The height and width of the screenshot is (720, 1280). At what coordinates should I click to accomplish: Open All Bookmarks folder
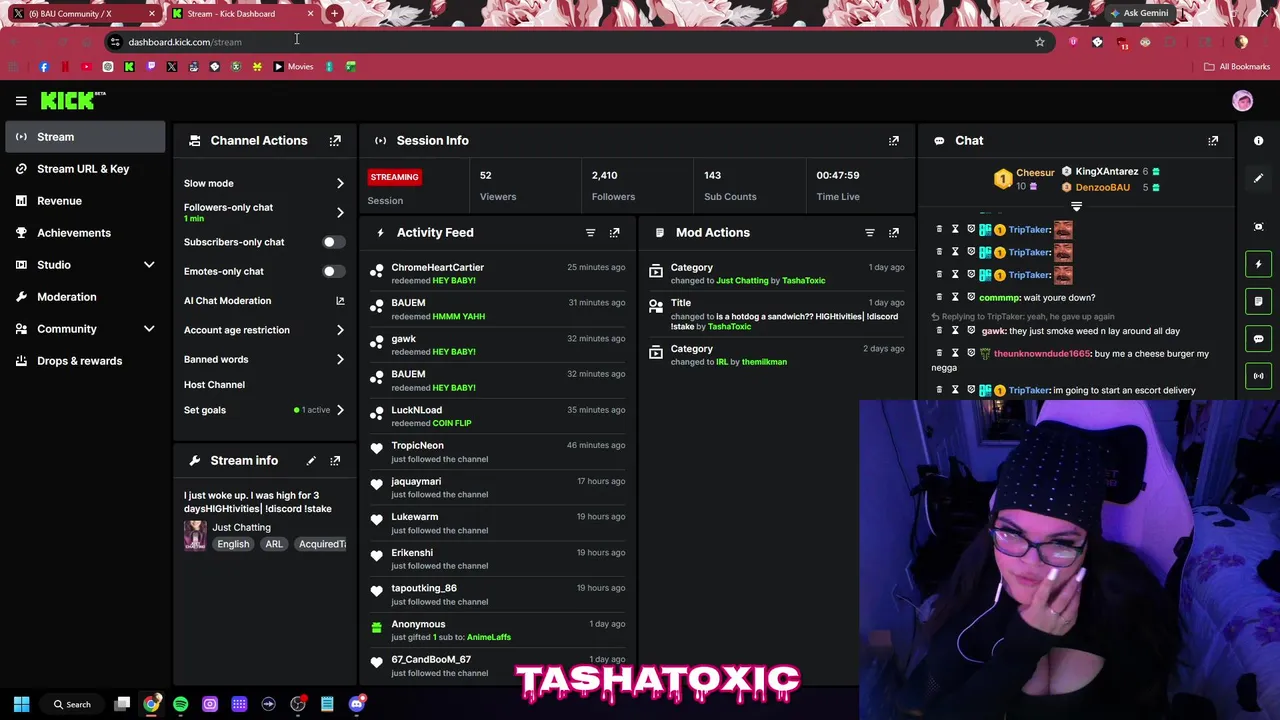pyautogui.click(x=1237, y=67)
